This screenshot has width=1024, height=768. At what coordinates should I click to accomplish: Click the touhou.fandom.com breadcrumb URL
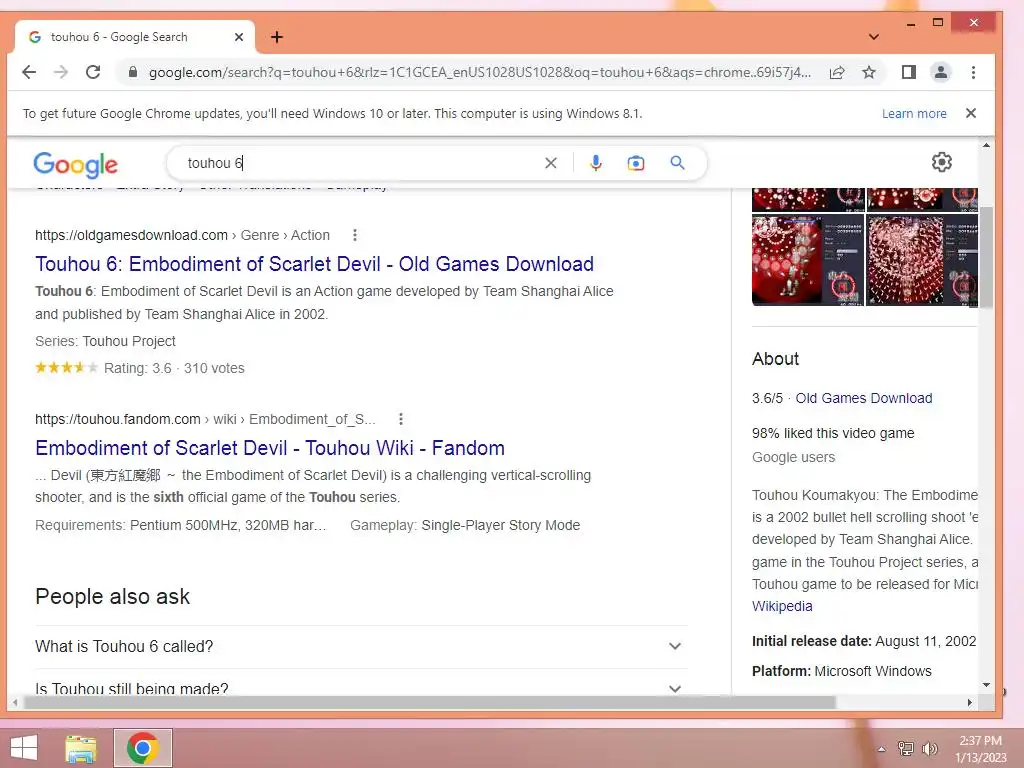205,419
